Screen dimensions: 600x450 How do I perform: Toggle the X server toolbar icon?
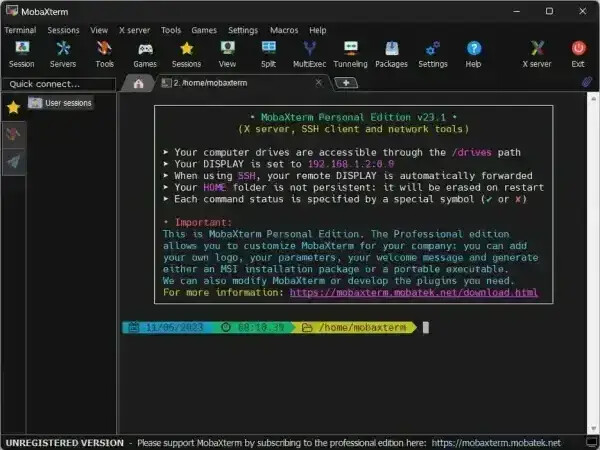(537, 54)
